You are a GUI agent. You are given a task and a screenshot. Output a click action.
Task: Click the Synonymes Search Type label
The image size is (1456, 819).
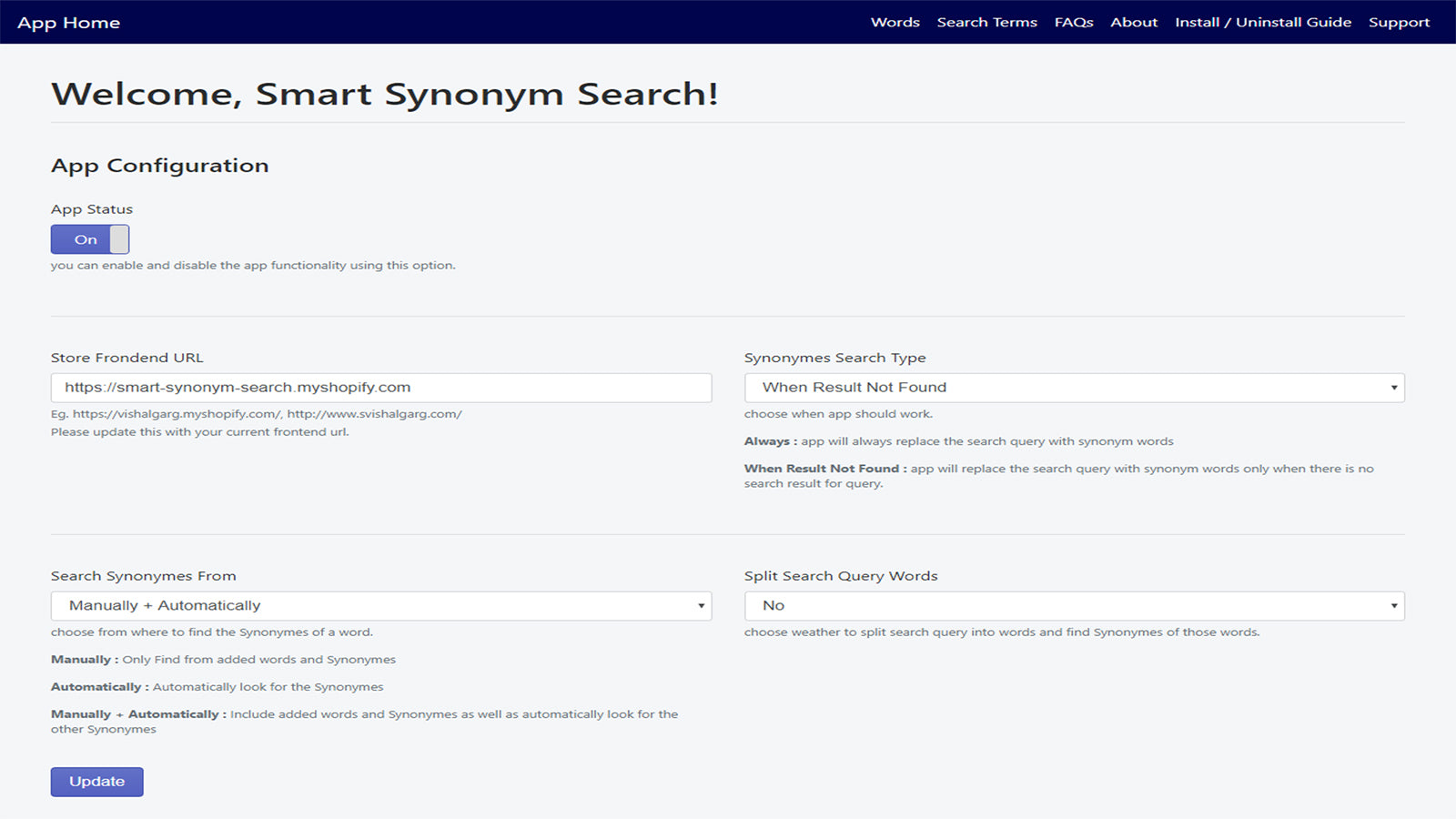[x=834, y=358]
